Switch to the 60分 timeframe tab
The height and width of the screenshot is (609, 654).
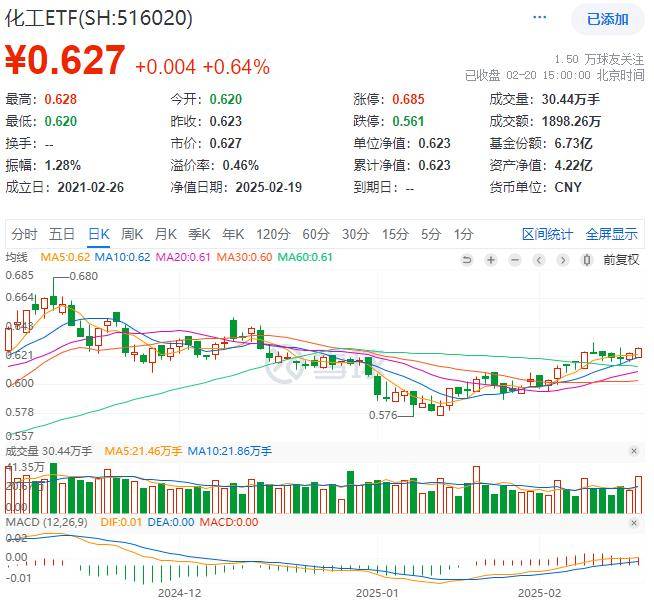316,234
